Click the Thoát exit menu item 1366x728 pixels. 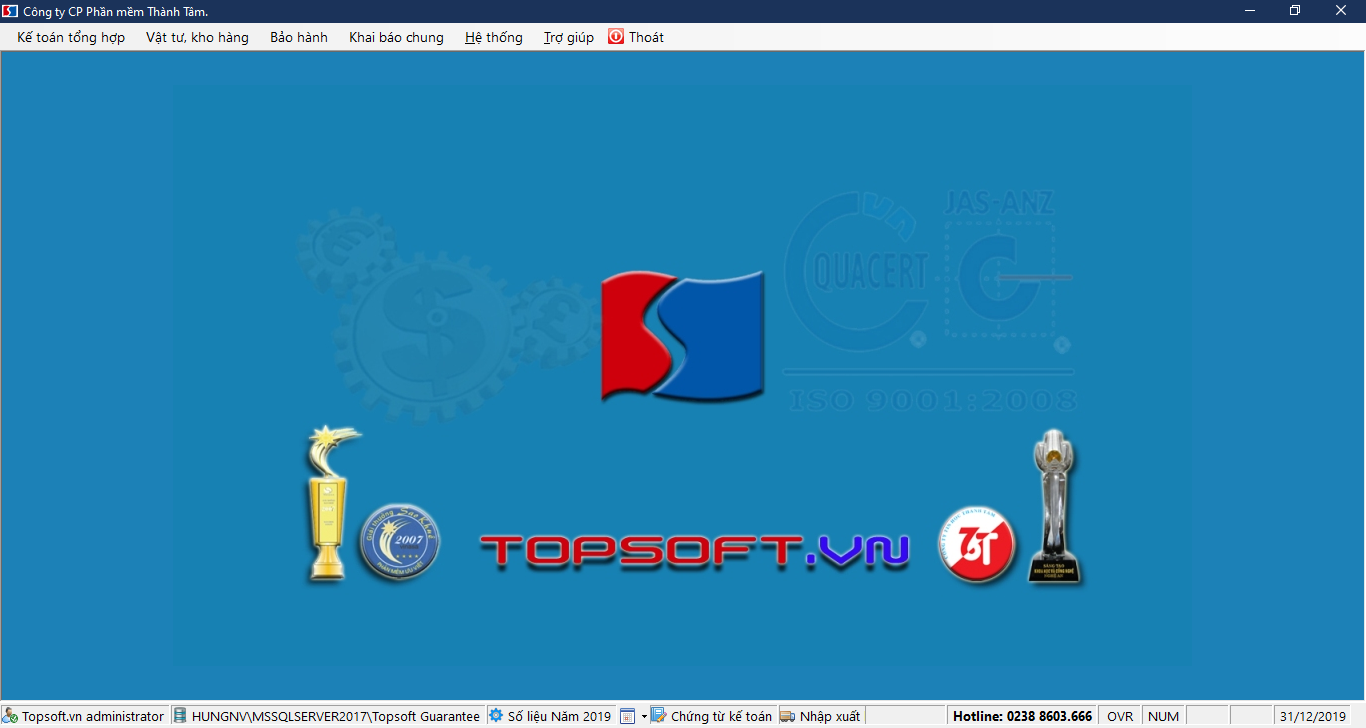tap(636, 37)
